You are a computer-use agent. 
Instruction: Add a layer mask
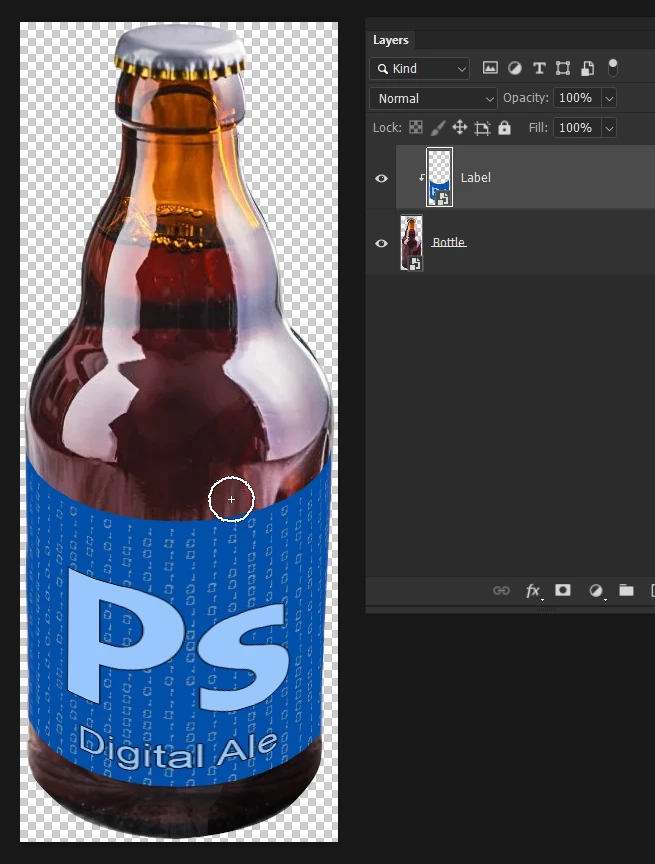click(x=562, y=590)
